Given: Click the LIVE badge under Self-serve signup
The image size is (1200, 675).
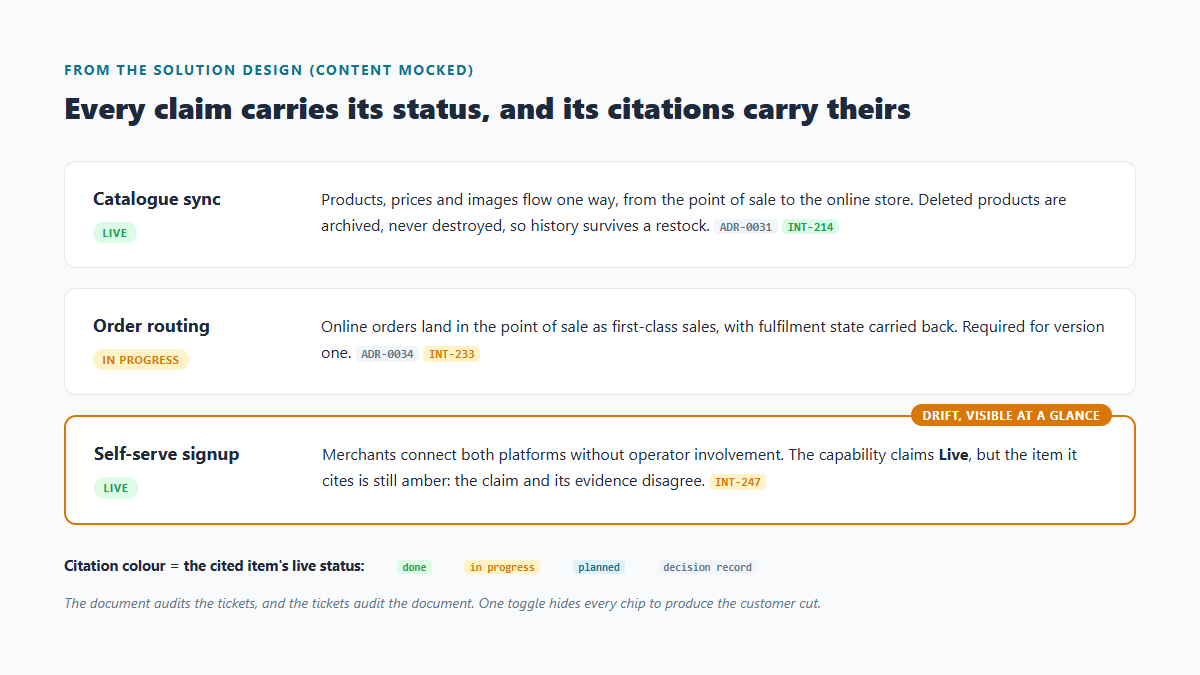Looking at the screenshot, I should click(116, 488).
